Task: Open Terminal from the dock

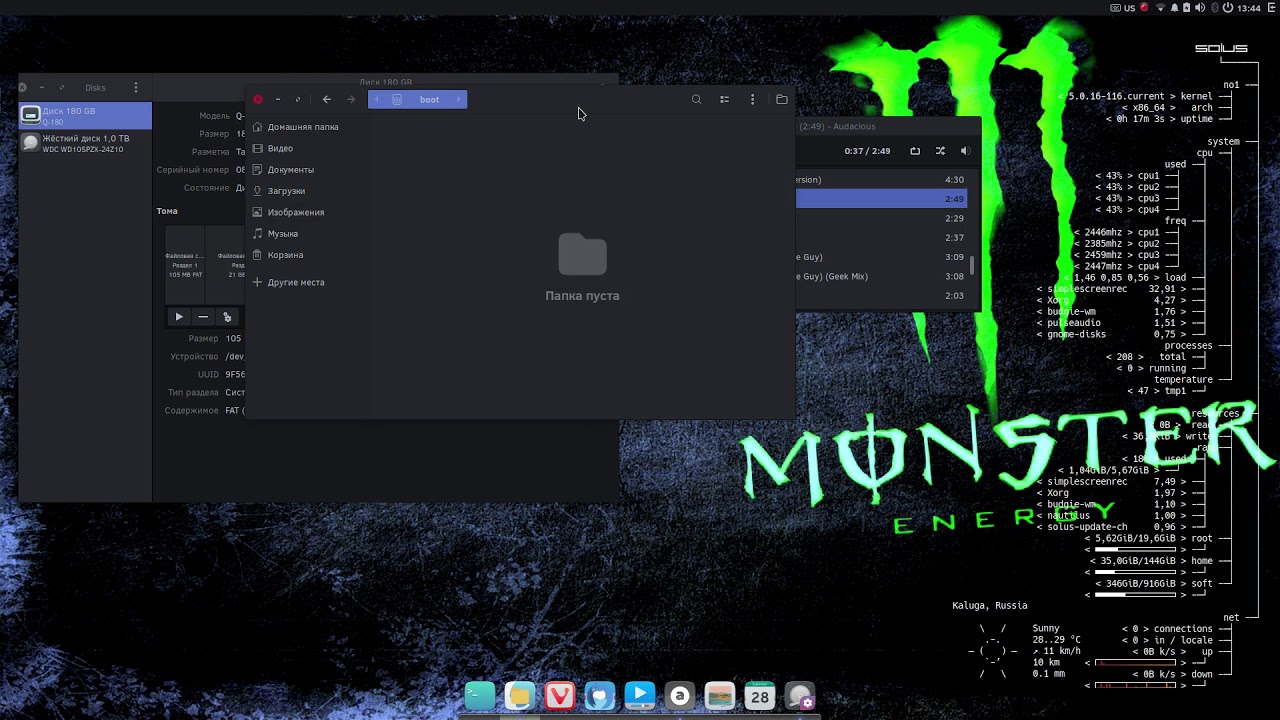Action: [x=480, y=696]
